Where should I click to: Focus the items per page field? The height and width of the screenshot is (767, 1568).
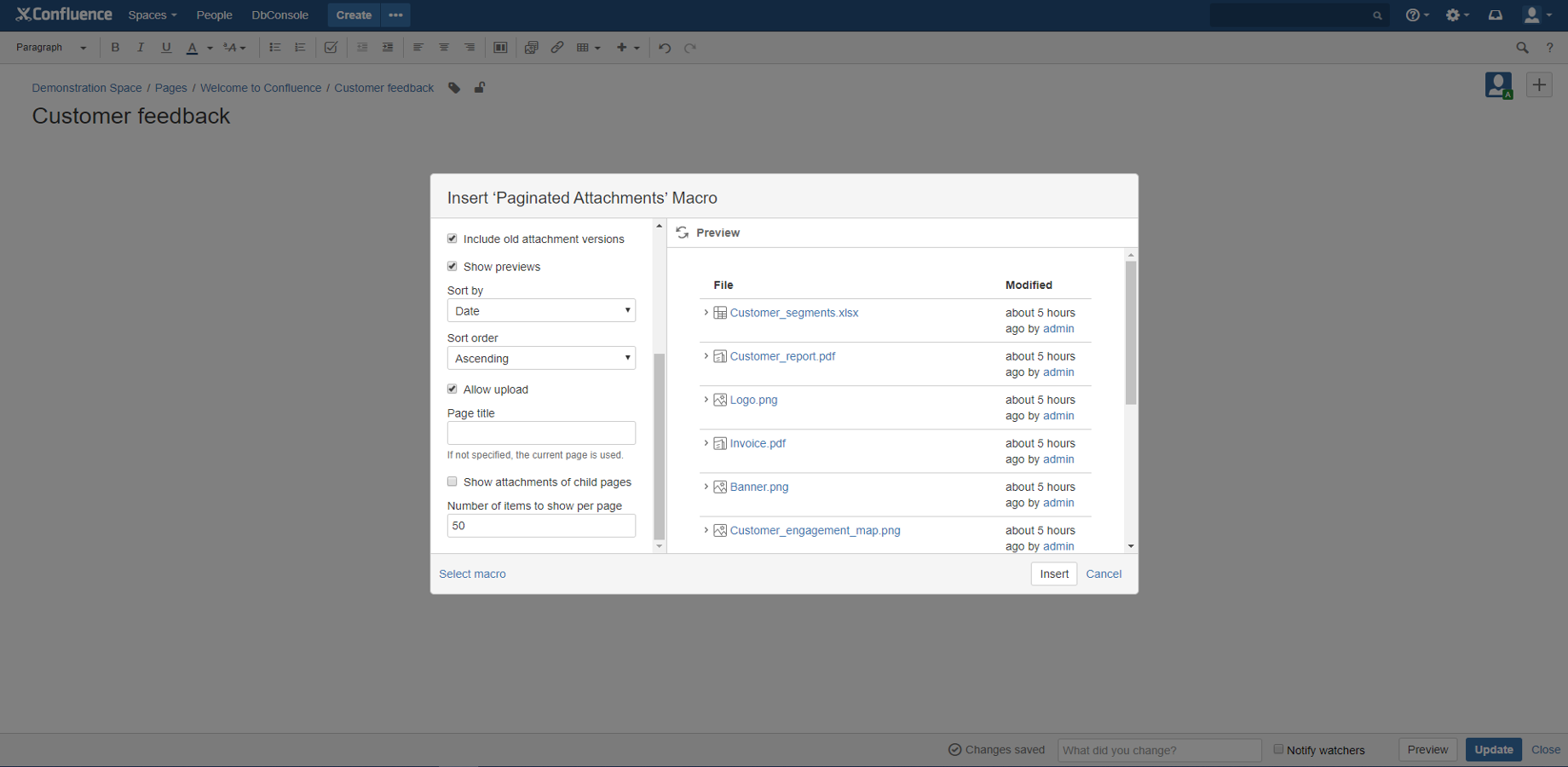tap(541, 526)
